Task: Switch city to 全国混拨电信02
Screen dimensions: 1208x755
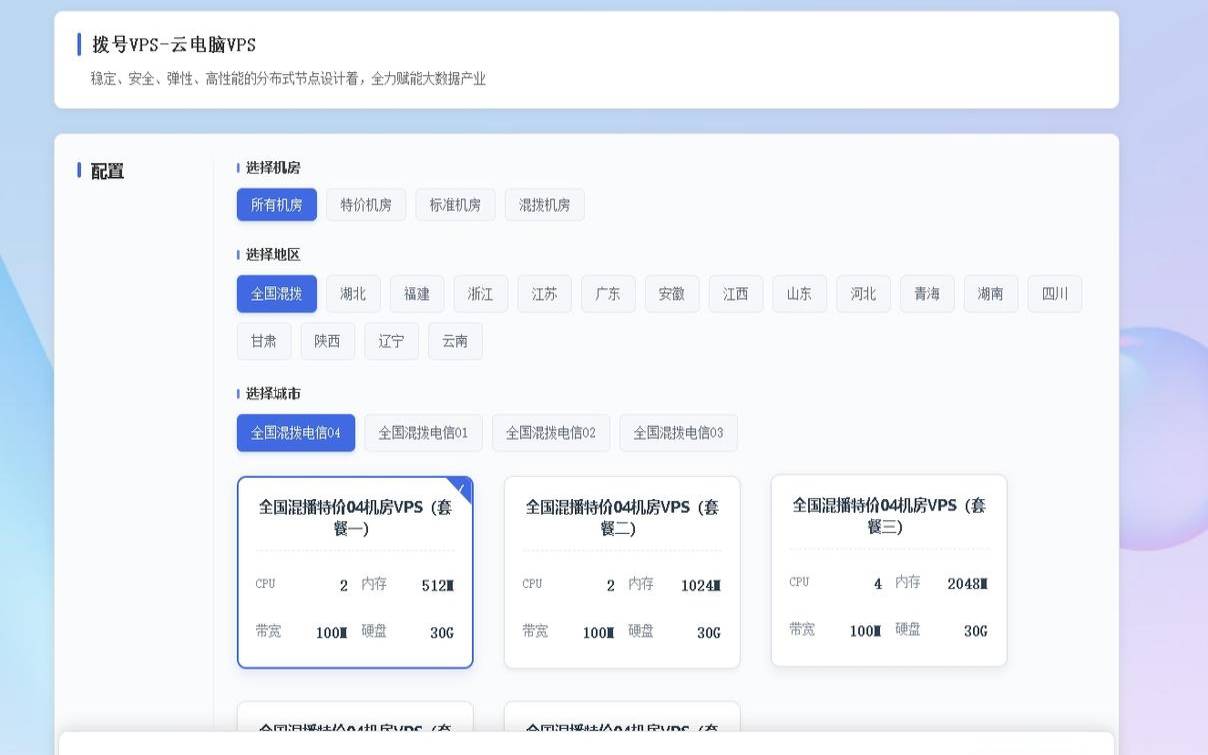Action: coord(551,432)
